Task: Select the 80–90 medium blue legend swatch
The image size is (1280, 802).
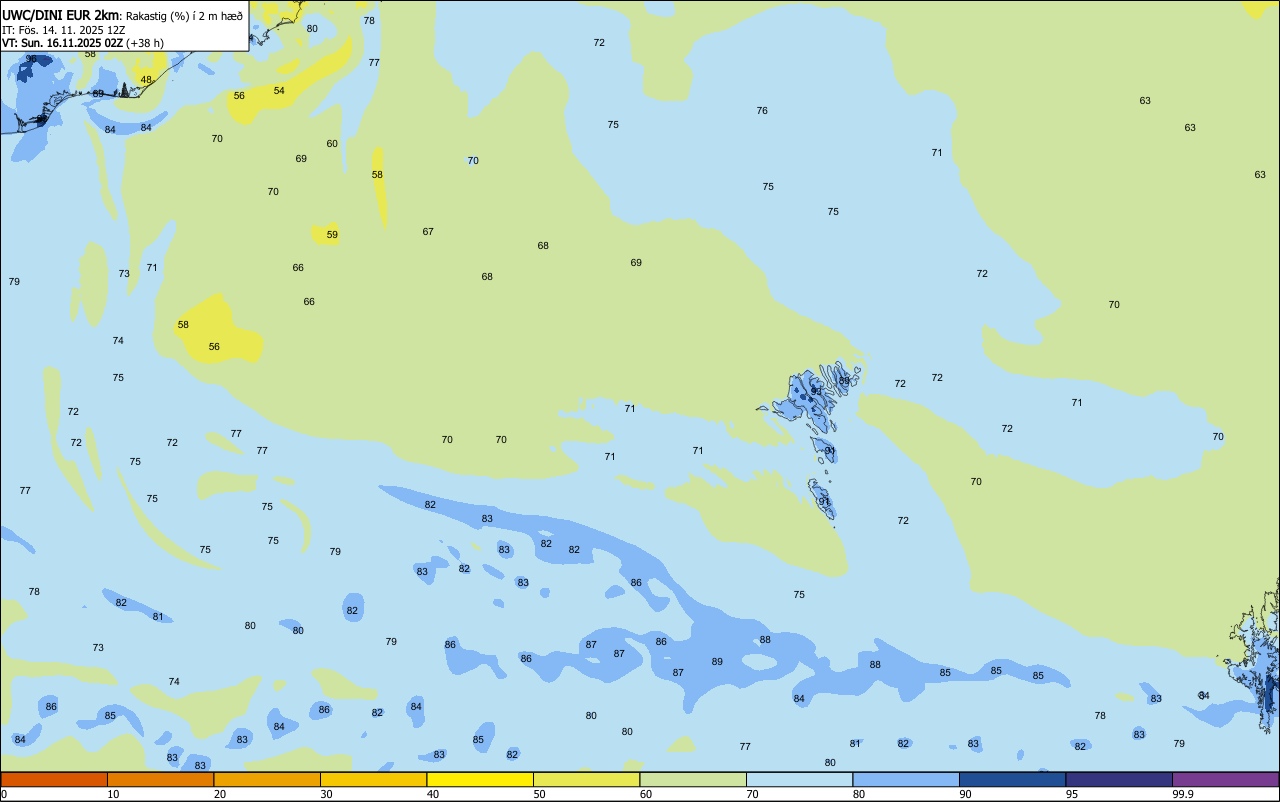Action: (906, 779)
